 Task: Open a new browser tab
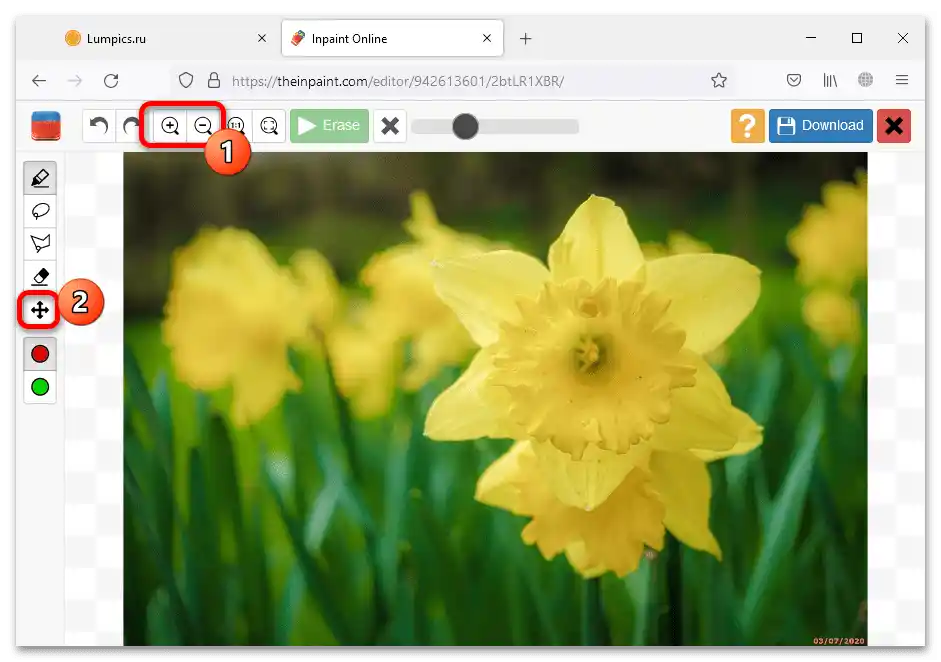(526, 38)
